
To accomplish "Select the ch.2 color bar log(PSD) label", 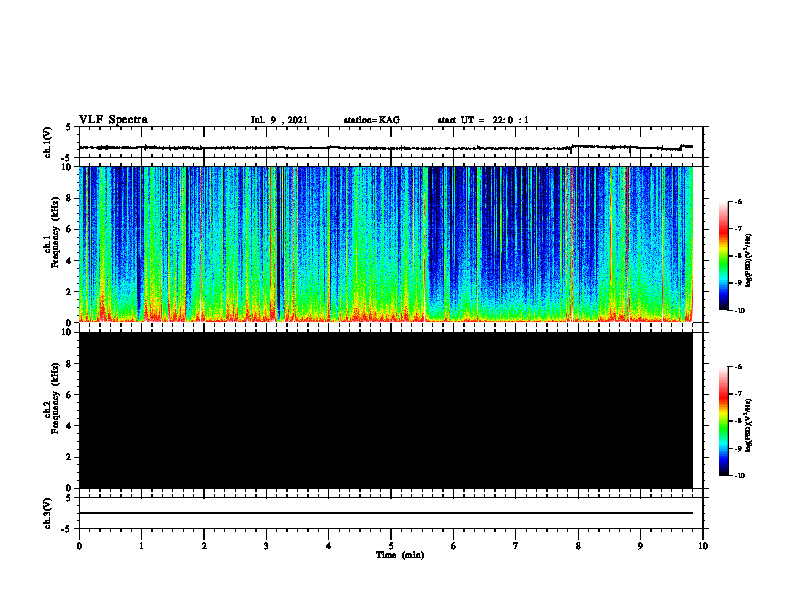I will (x=749, y=425).
